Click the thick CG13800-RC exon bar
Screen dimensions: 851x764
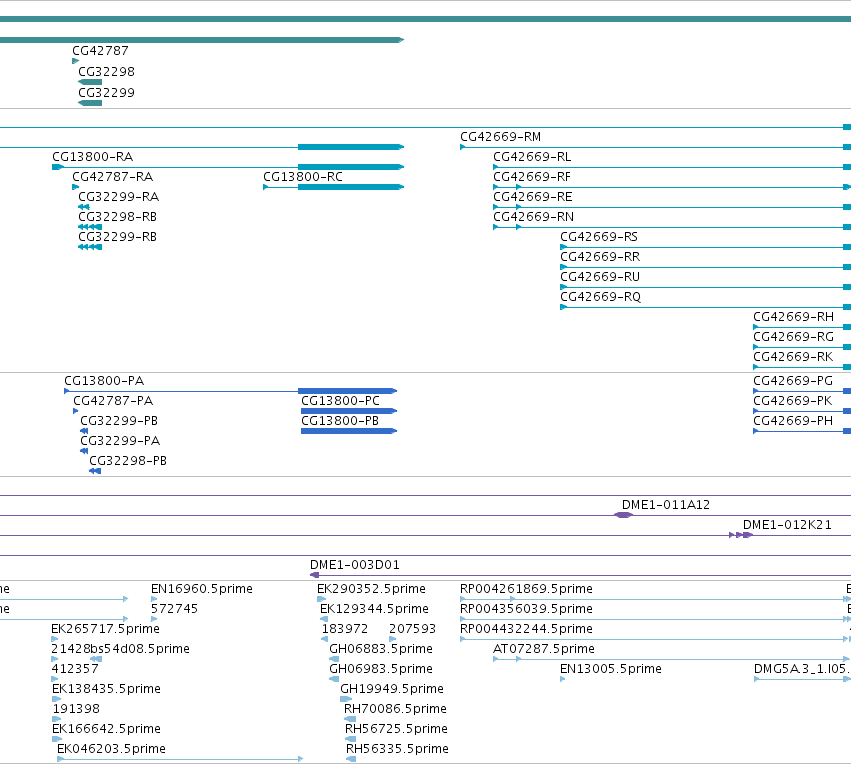click(351, 187)
